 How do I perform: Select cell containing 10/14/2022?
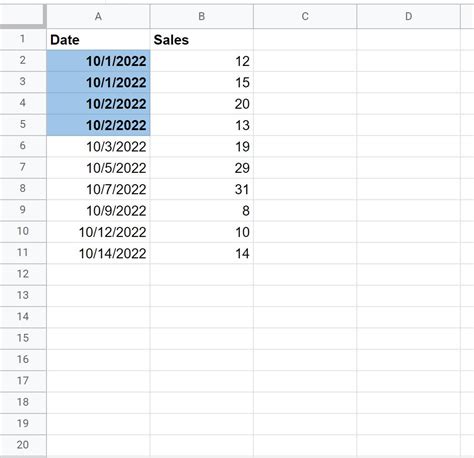pos(98,253)
